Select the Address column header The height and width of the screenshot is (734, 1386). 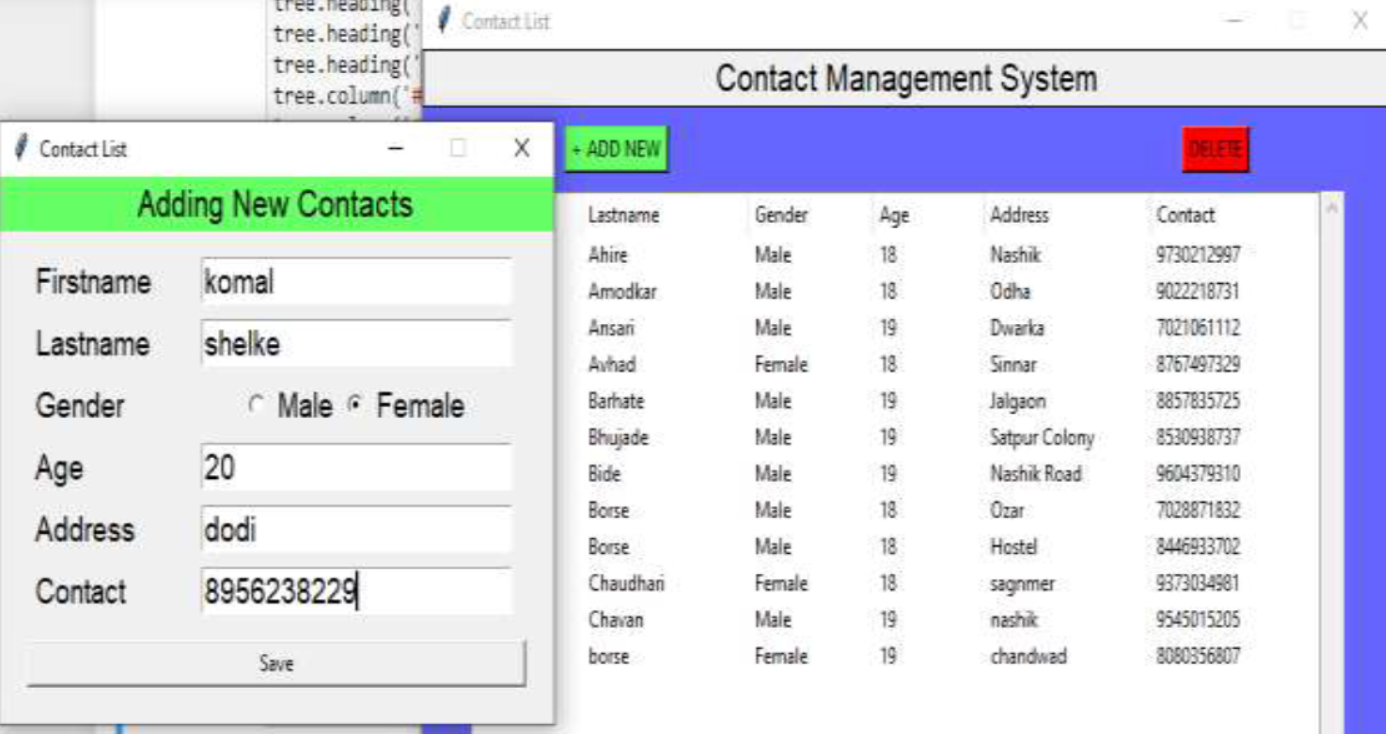[x=1018, y=215]
